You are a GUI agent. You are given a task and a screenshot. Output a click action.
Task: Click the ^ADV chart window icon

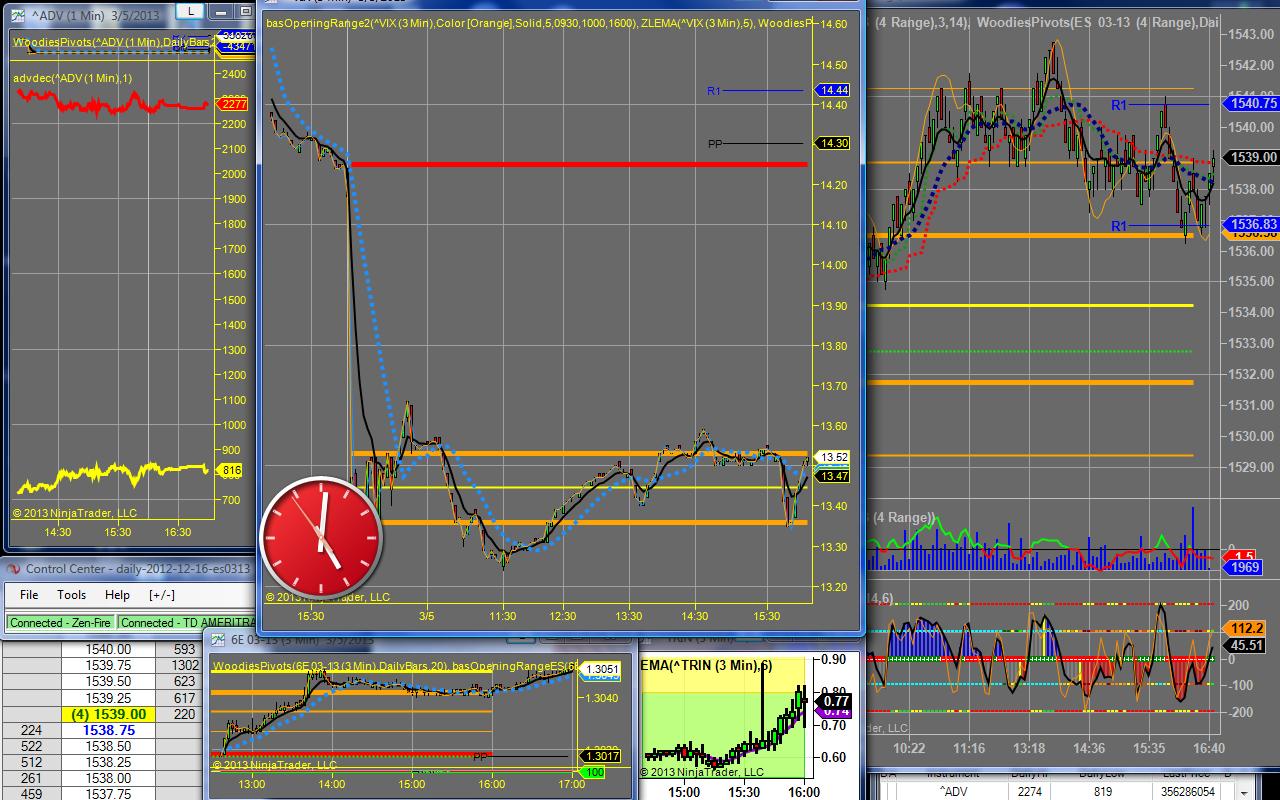(20, 15)
